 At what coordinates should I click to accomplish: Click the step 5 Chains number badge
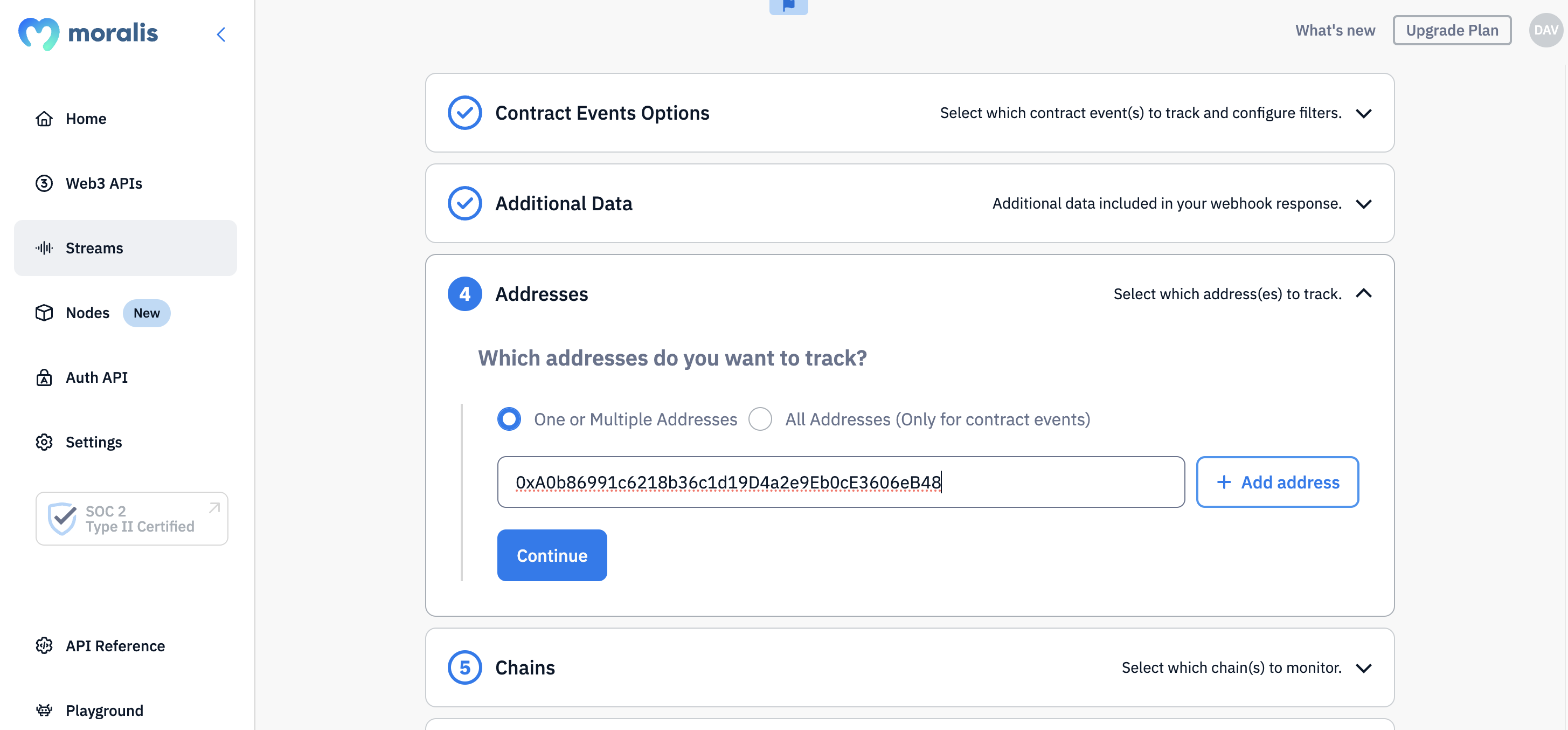464,668
